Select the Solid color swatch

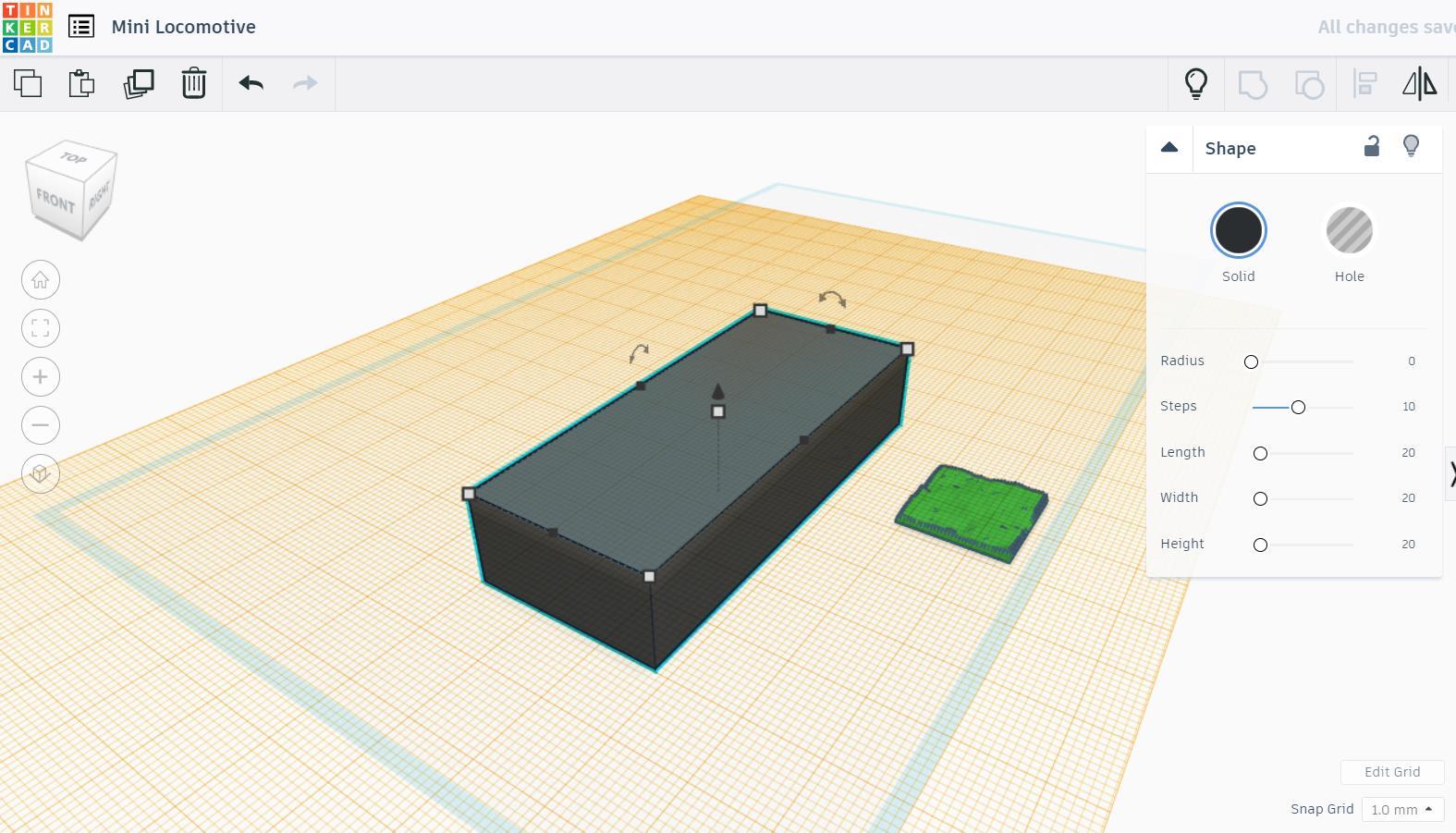tap(1239, 230)
